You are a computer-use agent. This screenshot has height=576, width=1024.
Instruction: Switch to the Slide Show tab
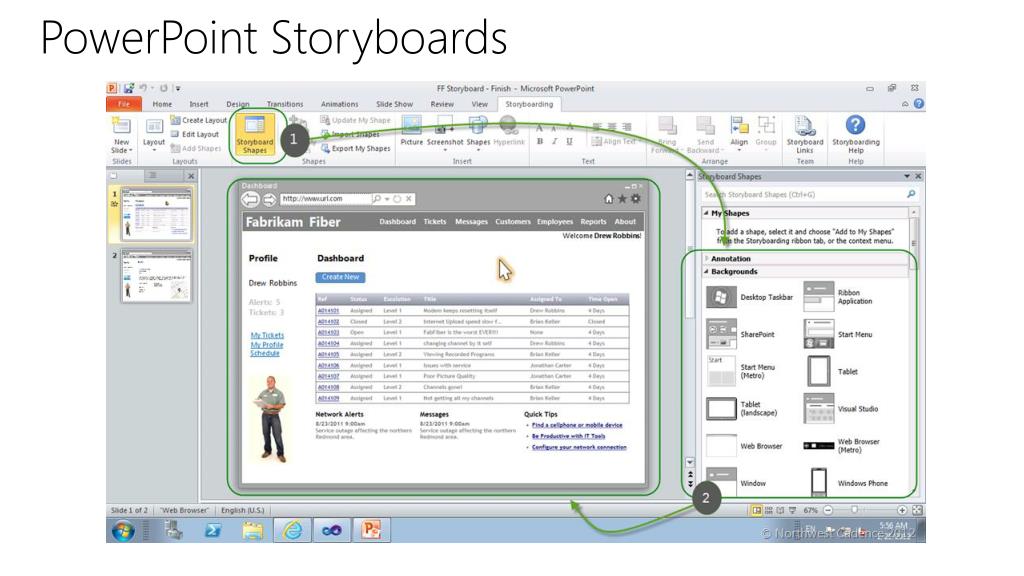(394, 104)
